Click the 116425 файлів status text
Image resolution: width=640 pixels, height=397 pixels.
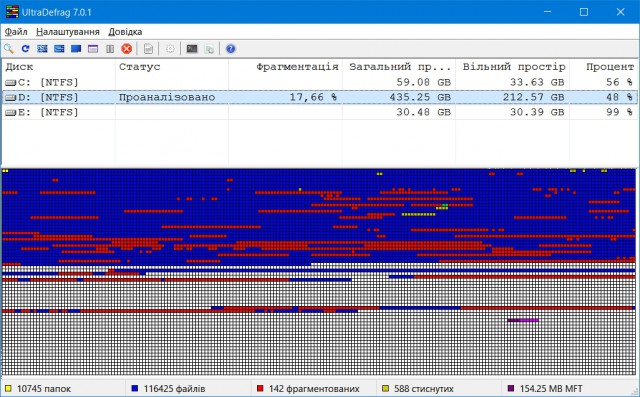point(174,389)
